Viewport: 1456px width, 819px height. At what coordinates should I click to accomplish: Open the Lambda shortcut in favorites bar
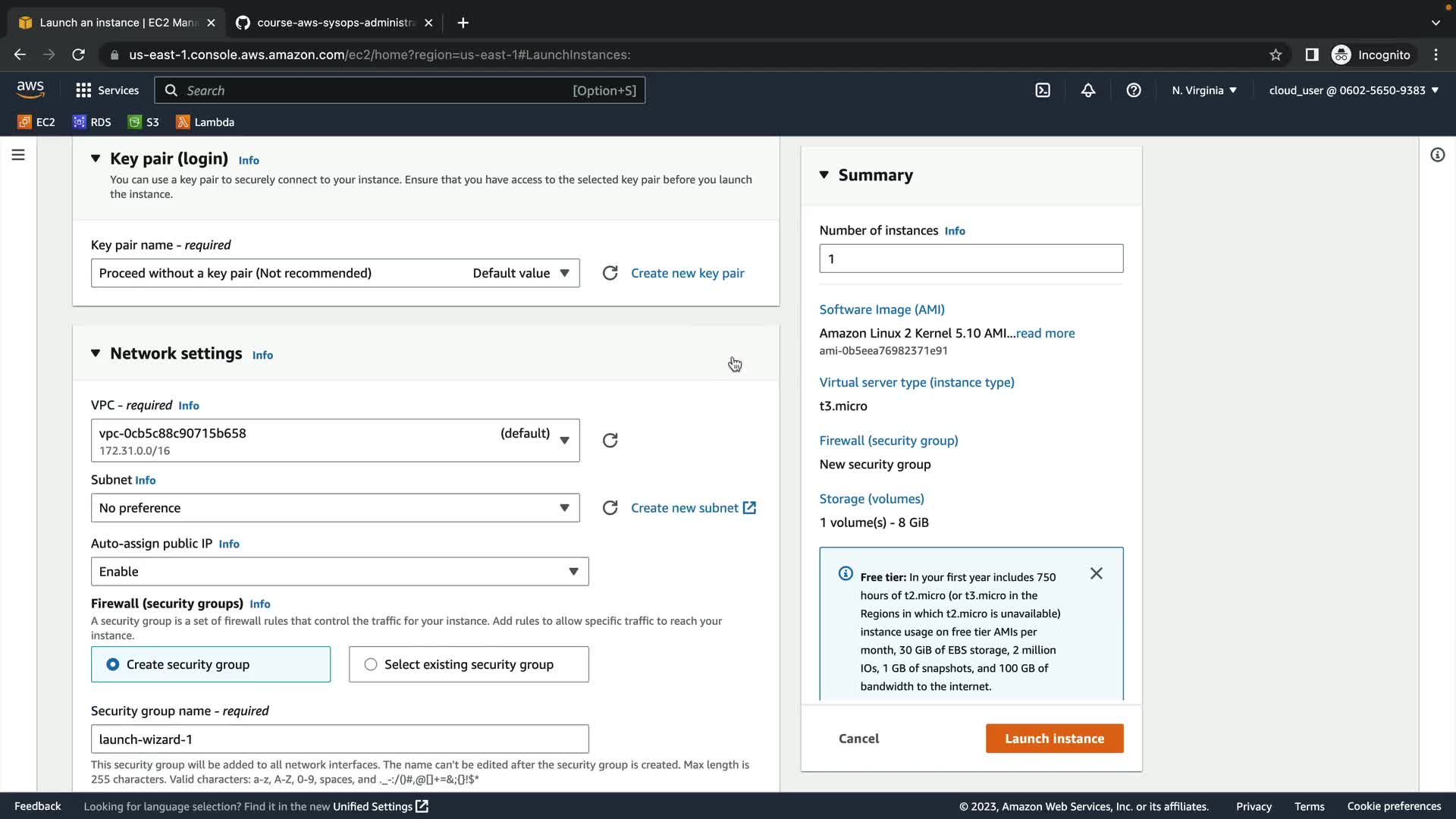pos(205,122)
